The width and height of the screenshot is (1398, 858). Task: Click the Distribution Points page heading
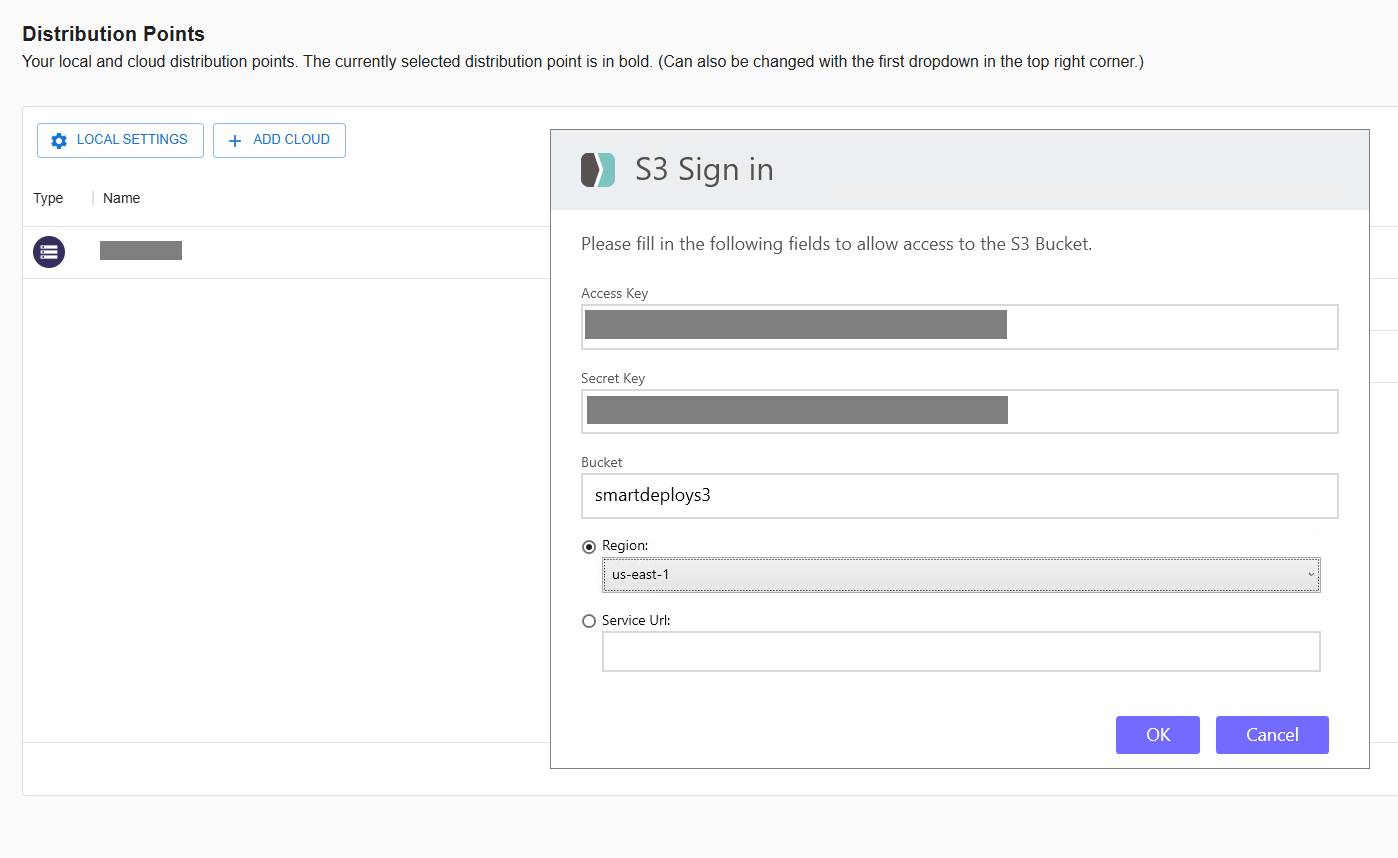(114, 34)
